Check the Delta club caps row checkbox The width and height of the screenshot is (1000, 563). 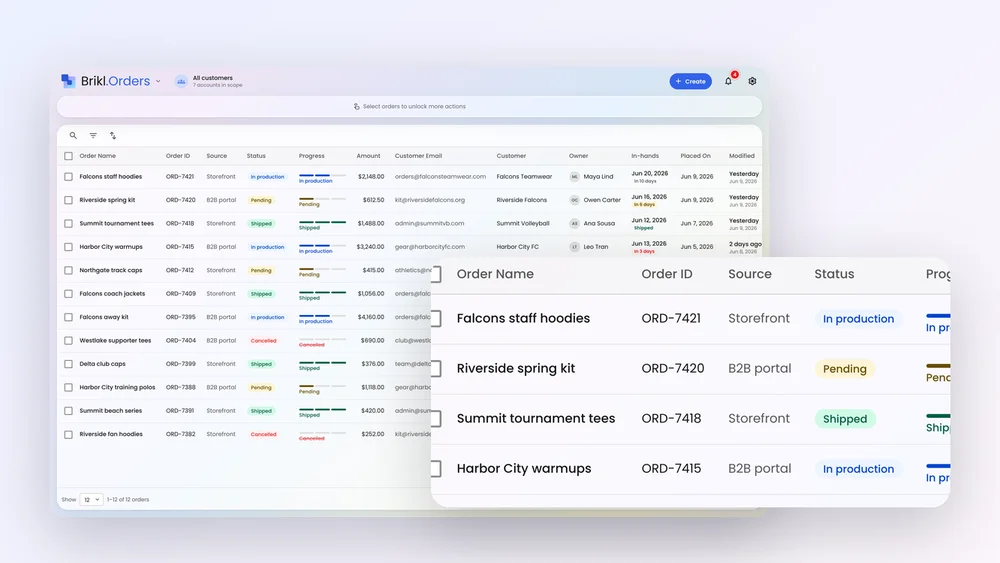(x=68, y=364)
